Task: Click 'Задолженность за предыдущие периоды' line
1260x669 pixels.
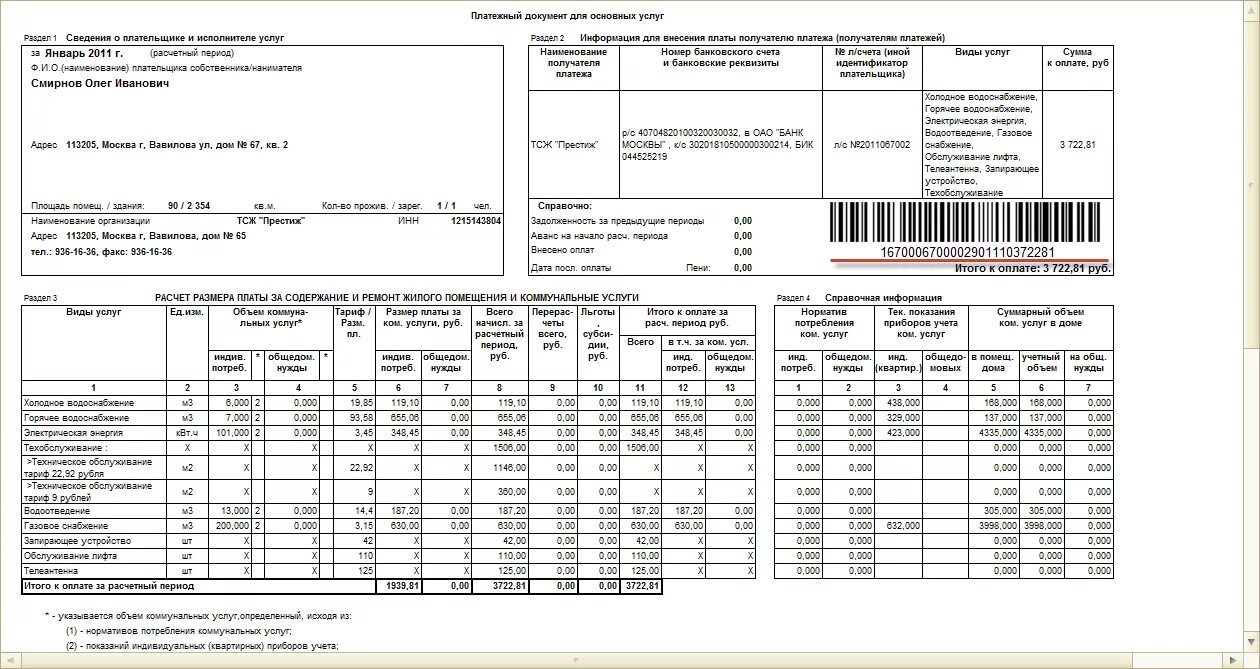Action: click(618, 221)
